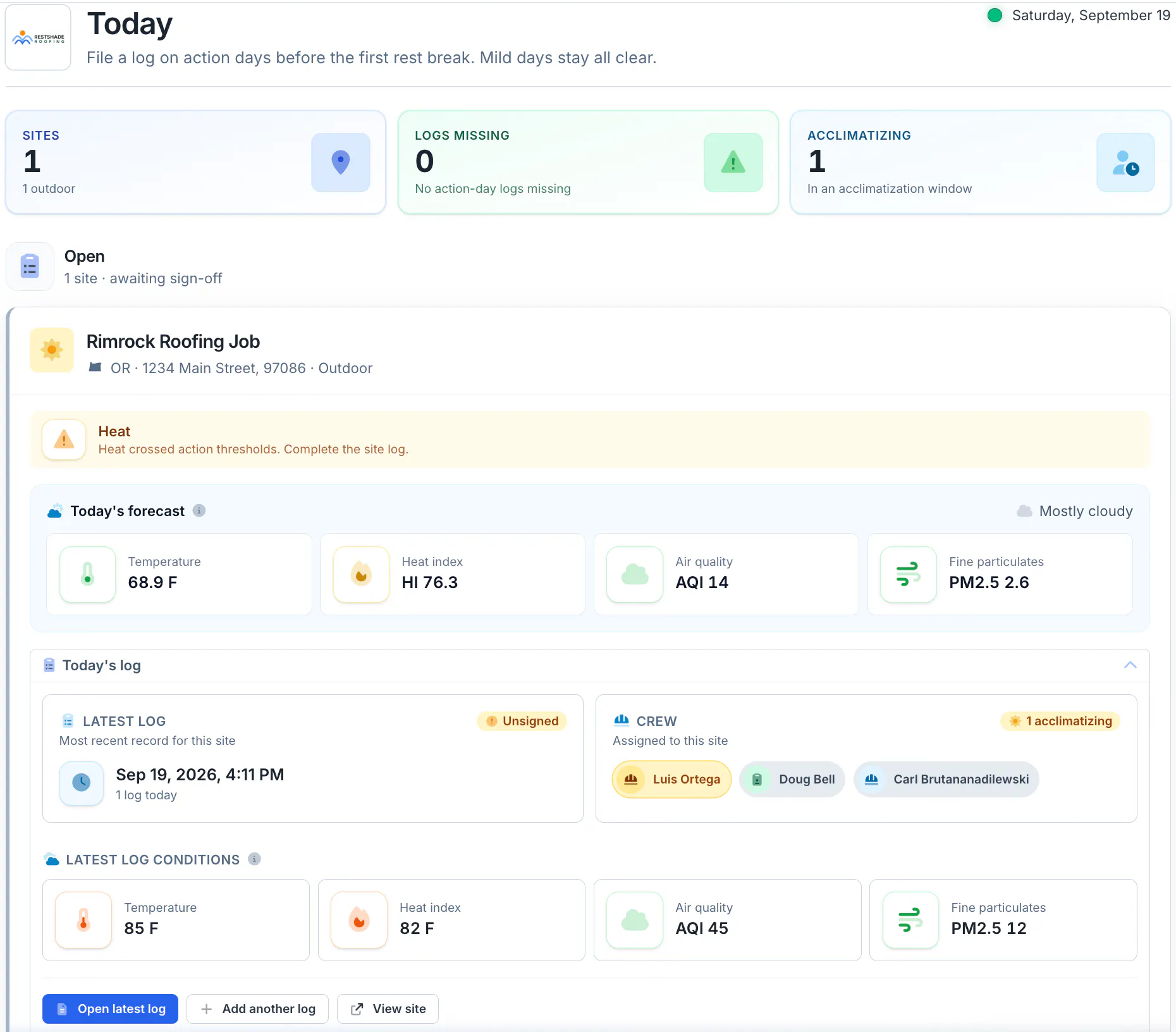Click the warning triangle in Logs Missing card
This screenshot has height=1032, width=1176.
pyautogui.click(x=733, y=162)
